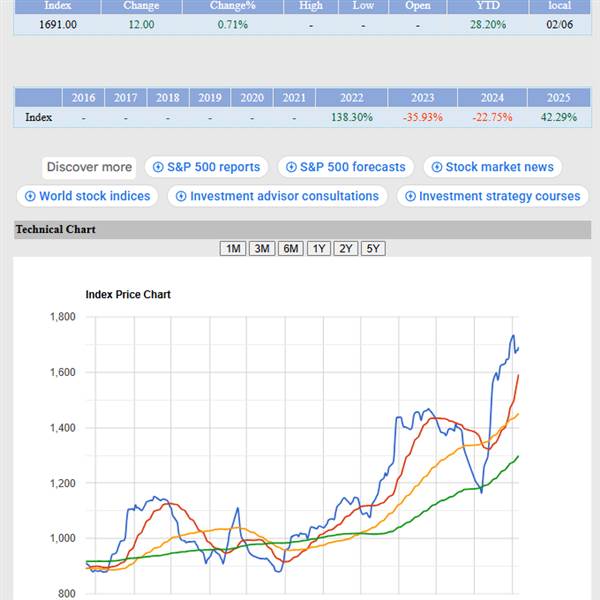This screenshot has height=600, width=600.
Task: Click the green moving-average line end
Action: coord(518,456)
